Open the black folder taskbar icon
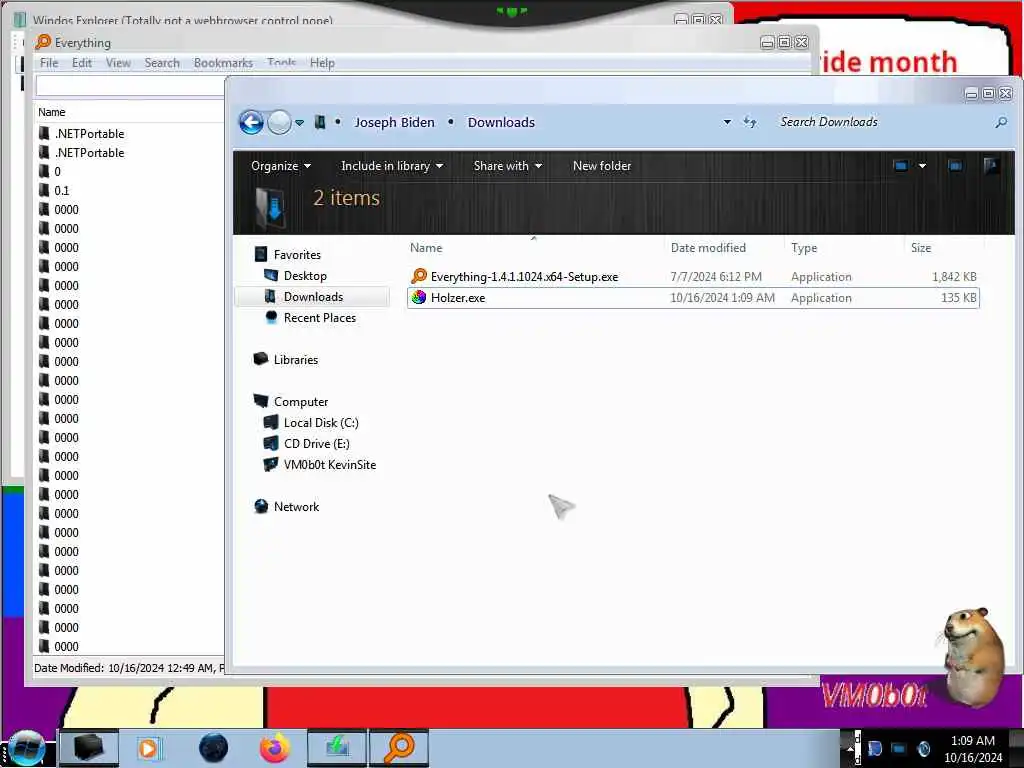The image size is (1024, 768). (88, 748)
